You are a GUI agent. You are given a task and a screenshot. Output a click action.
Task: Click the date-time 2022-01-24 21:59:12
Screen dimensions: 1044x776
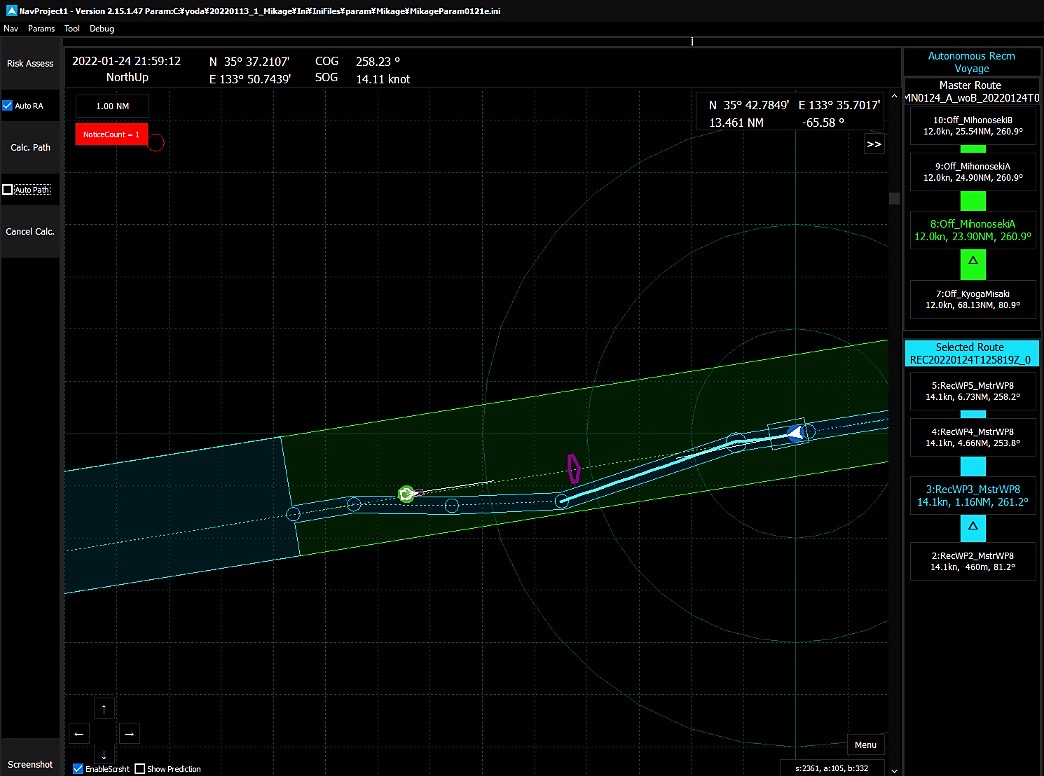[x=127, y=61]
